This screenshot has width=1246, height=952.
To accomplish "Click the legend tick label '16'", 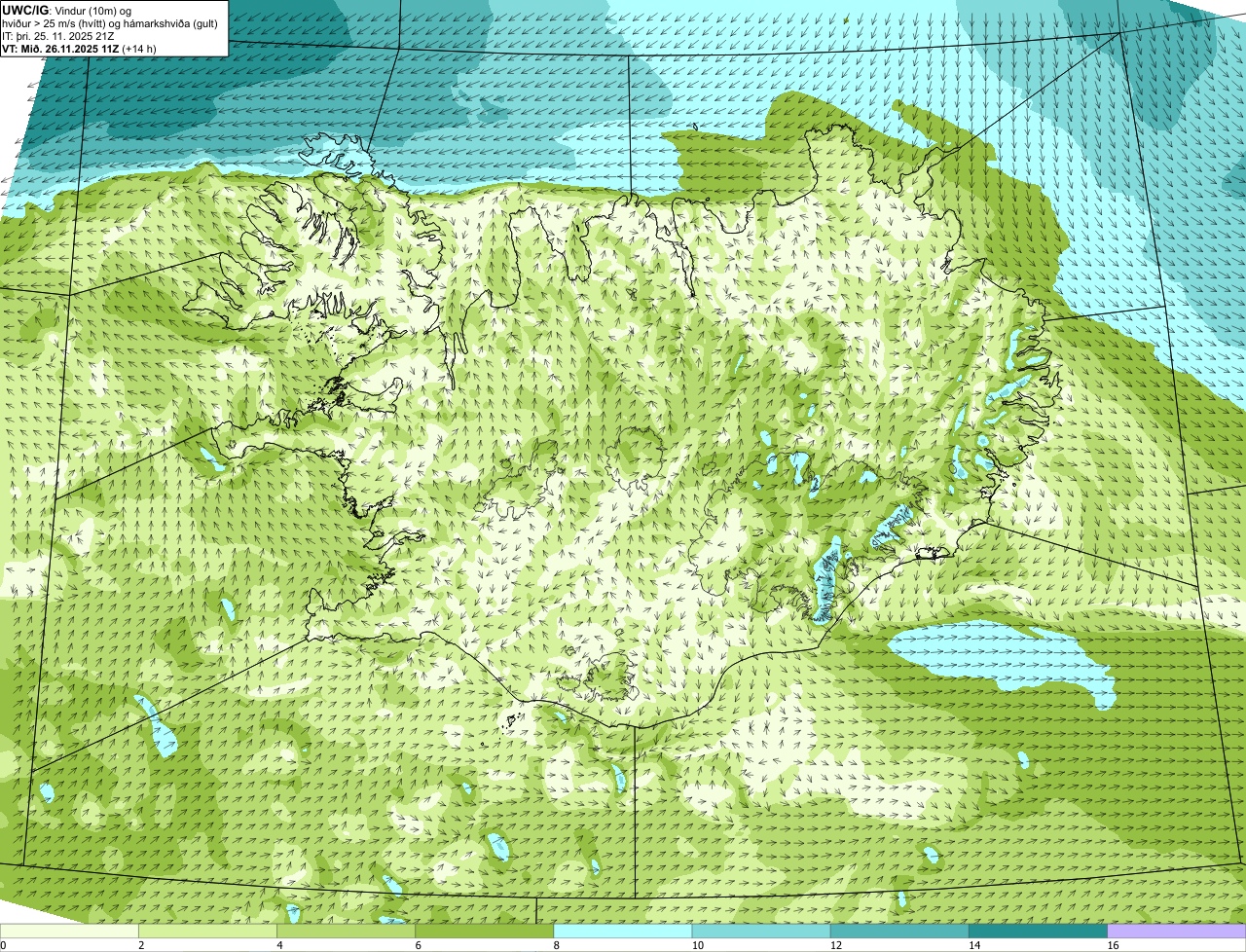I will pos(1113,945).
